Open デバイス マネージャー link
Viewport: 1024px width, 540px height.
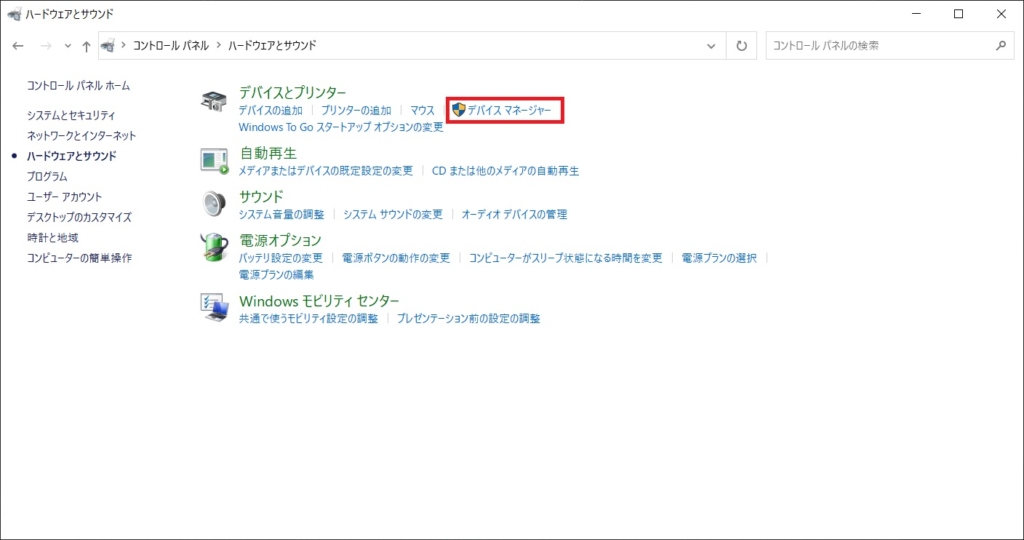coord(509,110)
